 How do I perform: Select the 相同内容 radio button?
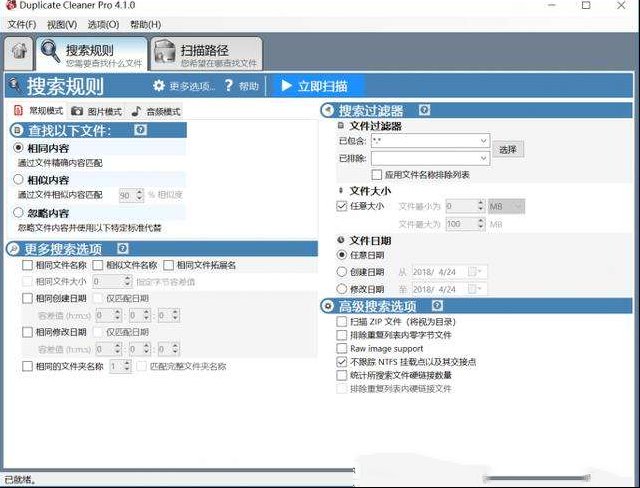(18, 147)
